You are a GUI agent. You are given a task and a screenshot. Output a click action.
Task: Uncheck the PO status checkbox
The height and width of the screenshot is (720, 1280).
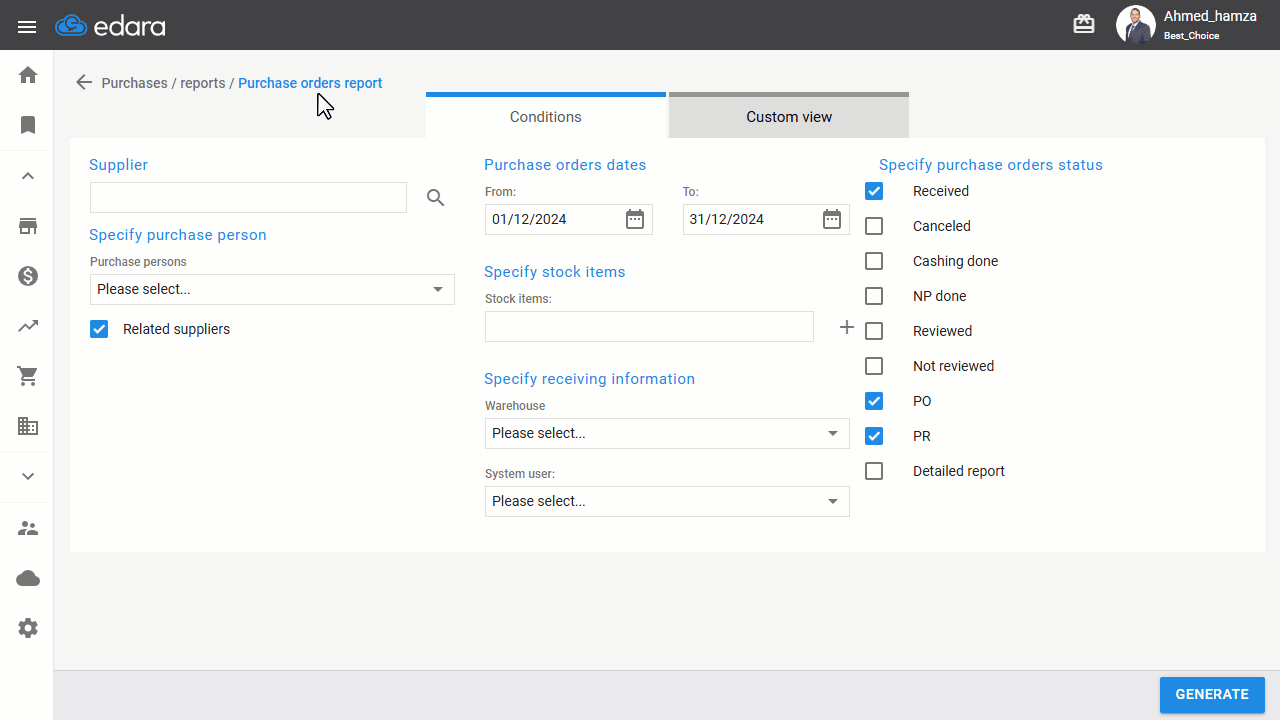[874, 401]
